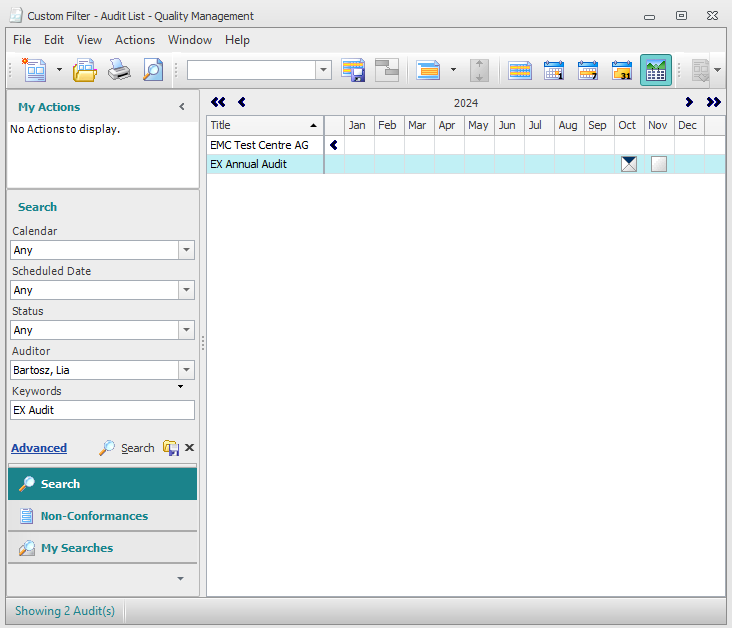Open the Actions menu
Viewport: 732px width, 628px height.
click(x=135, y=40)
